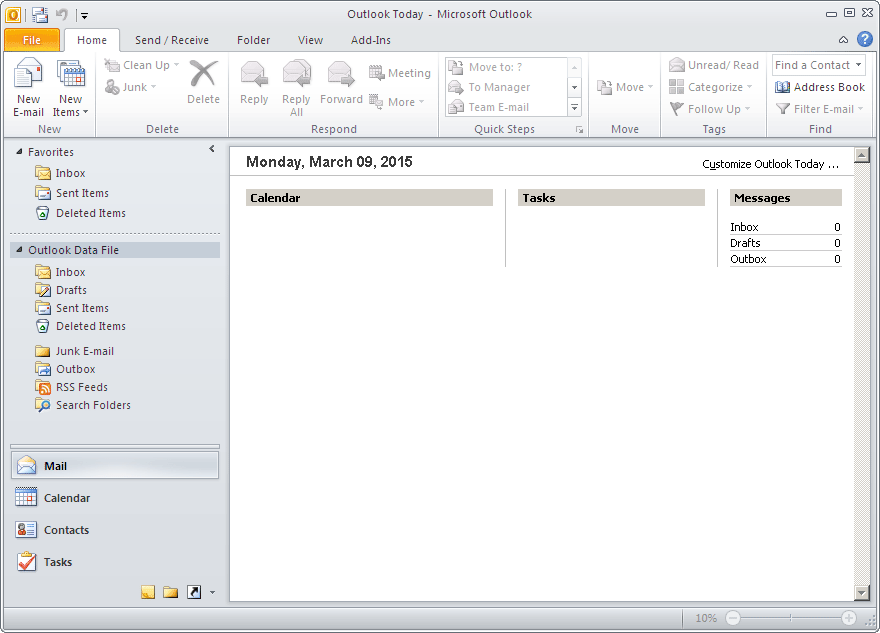Collapse the Outlook Data File tree
Viewport: 880px width, 633px height.
pos(19,250)
